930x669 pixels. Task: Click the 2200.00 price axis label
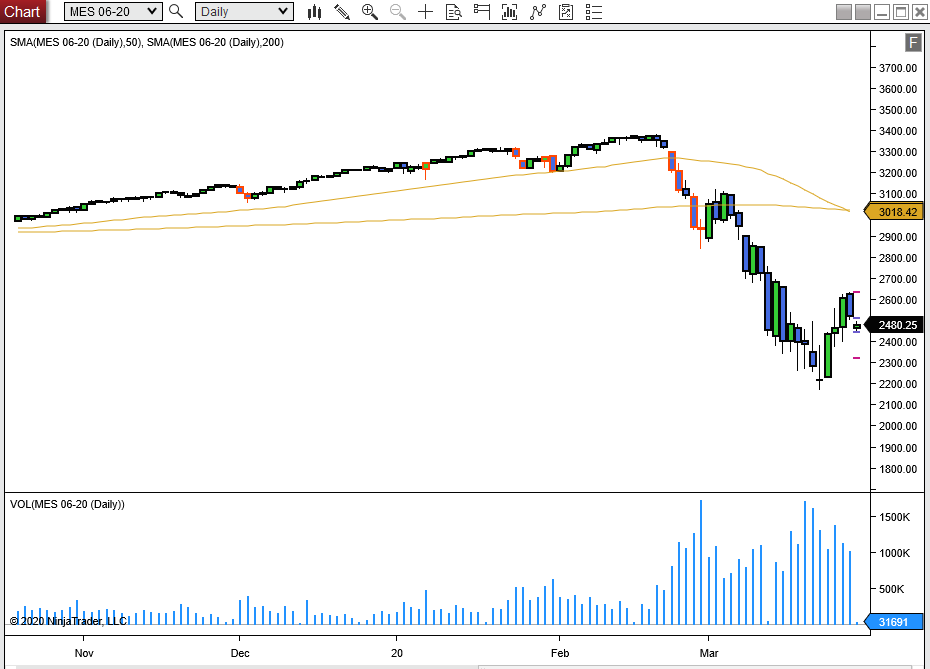(x=897, y=384)
